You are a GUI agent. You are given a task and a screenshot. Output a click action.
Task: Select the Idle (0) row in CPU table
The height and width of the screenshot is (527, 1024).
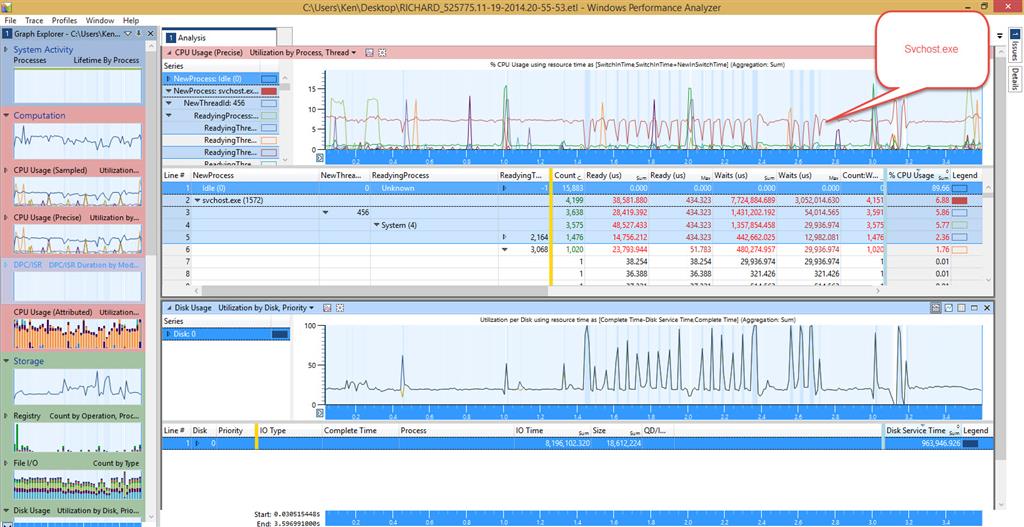(x=573, y=188)
